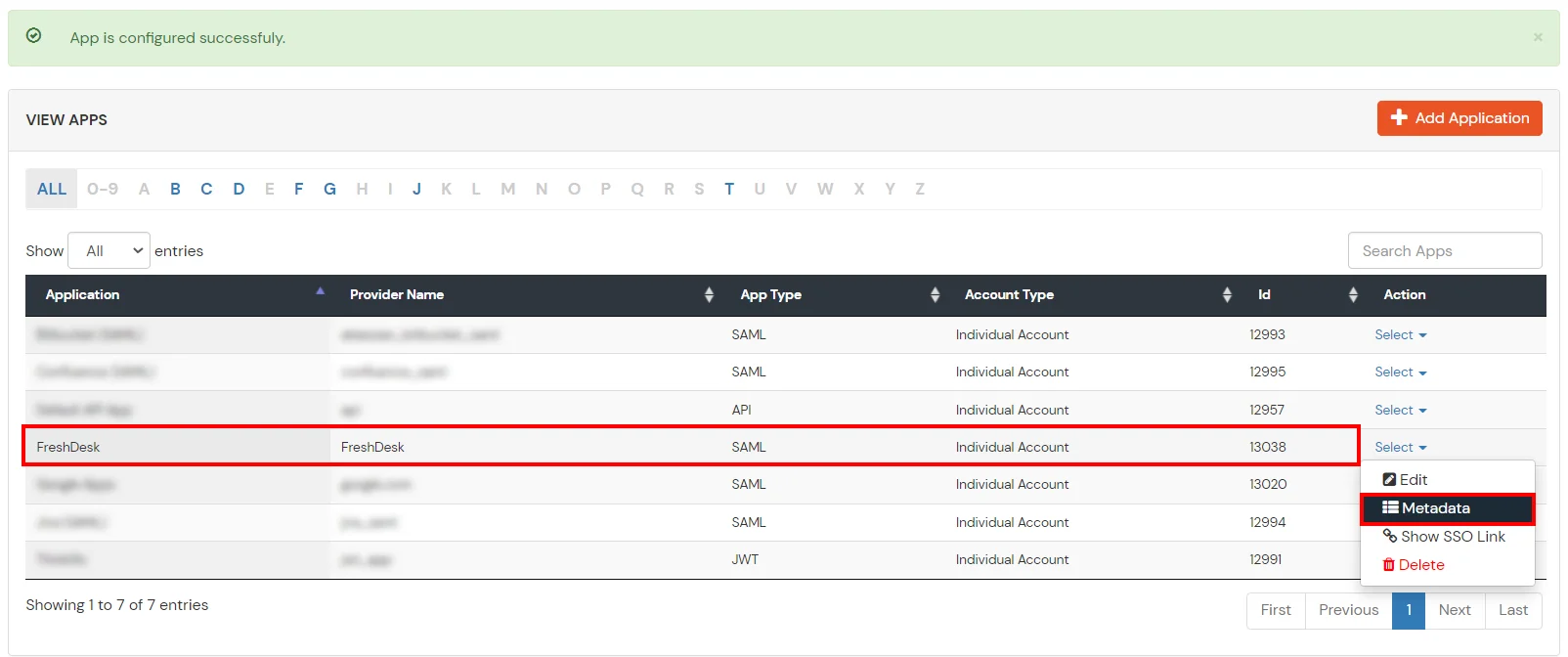This screenshot has height=657, width=1568.
Task: Select page 1 in pagination
Action: tap(1409, 610)
